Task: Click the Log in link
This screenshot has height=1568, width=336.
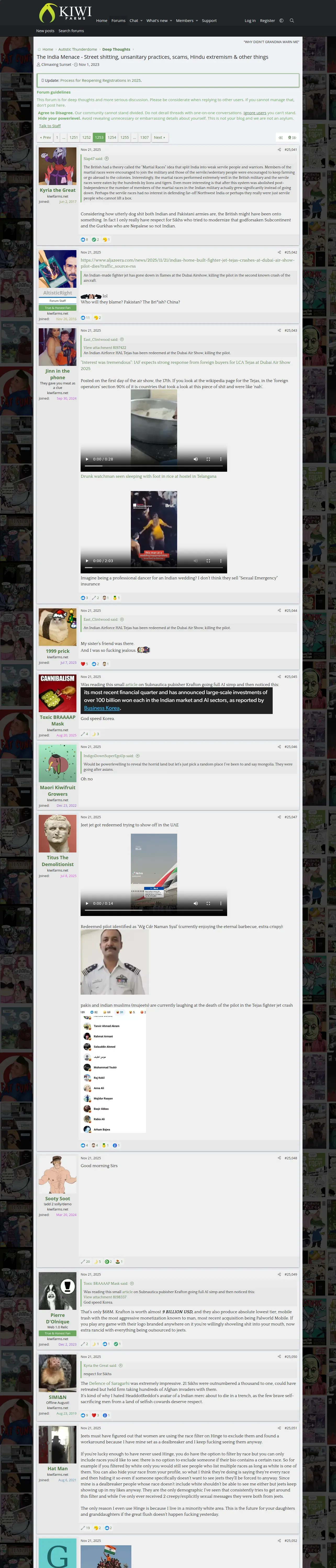Action: coord(250,21)
